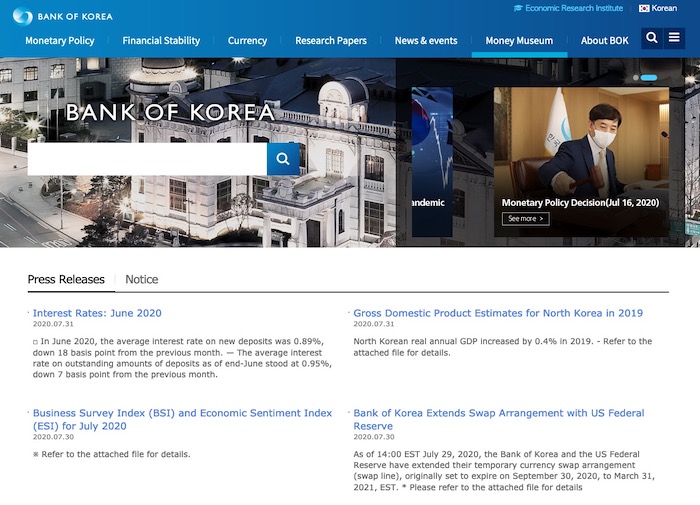Open Currency menu
Screen dimensions: 700x505
pyautogui.click(x=247, y=41)
